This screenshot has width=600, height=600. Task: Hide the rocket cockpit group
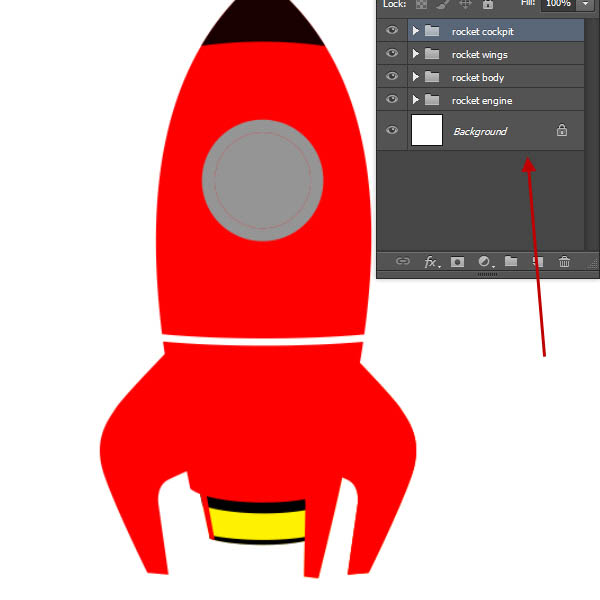(x=392, y=31)
